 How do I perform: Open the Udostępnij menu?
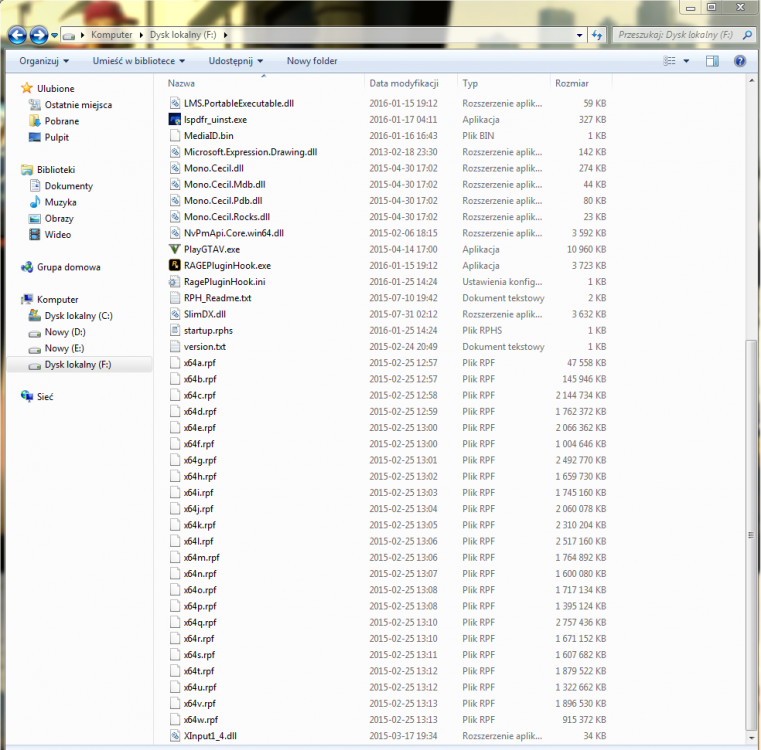click(236, 61)
